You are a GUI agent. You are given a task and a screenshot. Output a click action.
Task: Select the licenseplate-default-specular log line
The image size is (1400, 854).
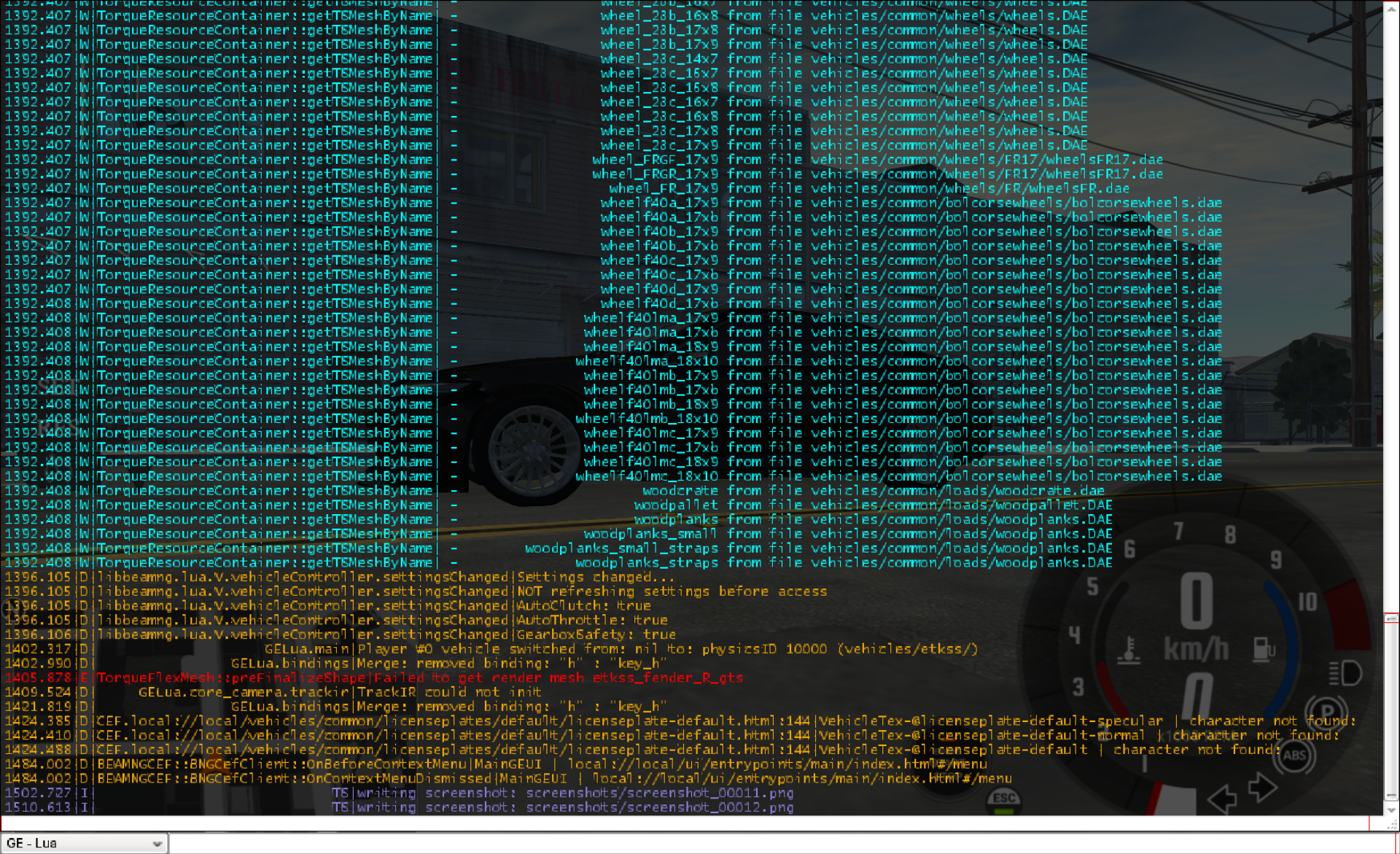pos(680,721)
